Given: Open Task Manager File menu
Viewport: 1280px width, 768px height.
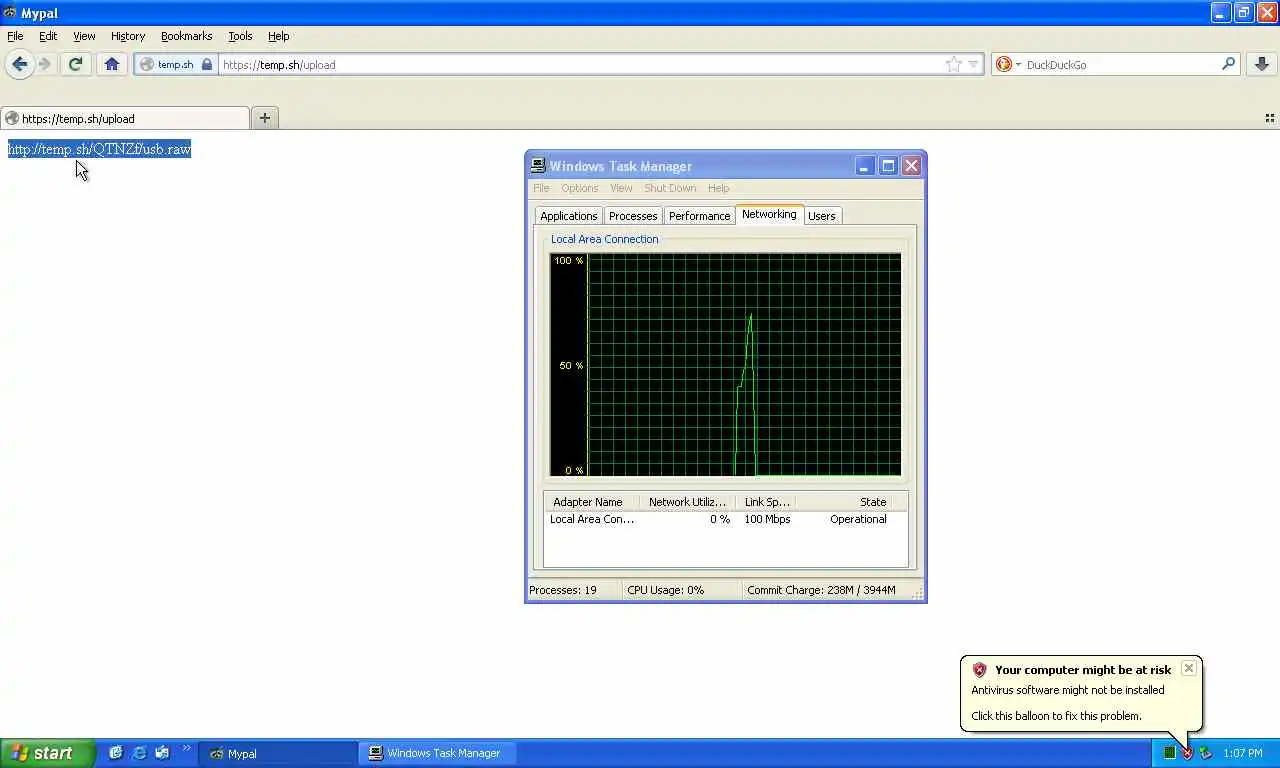Looking at the screenshot, I should 541,188.
